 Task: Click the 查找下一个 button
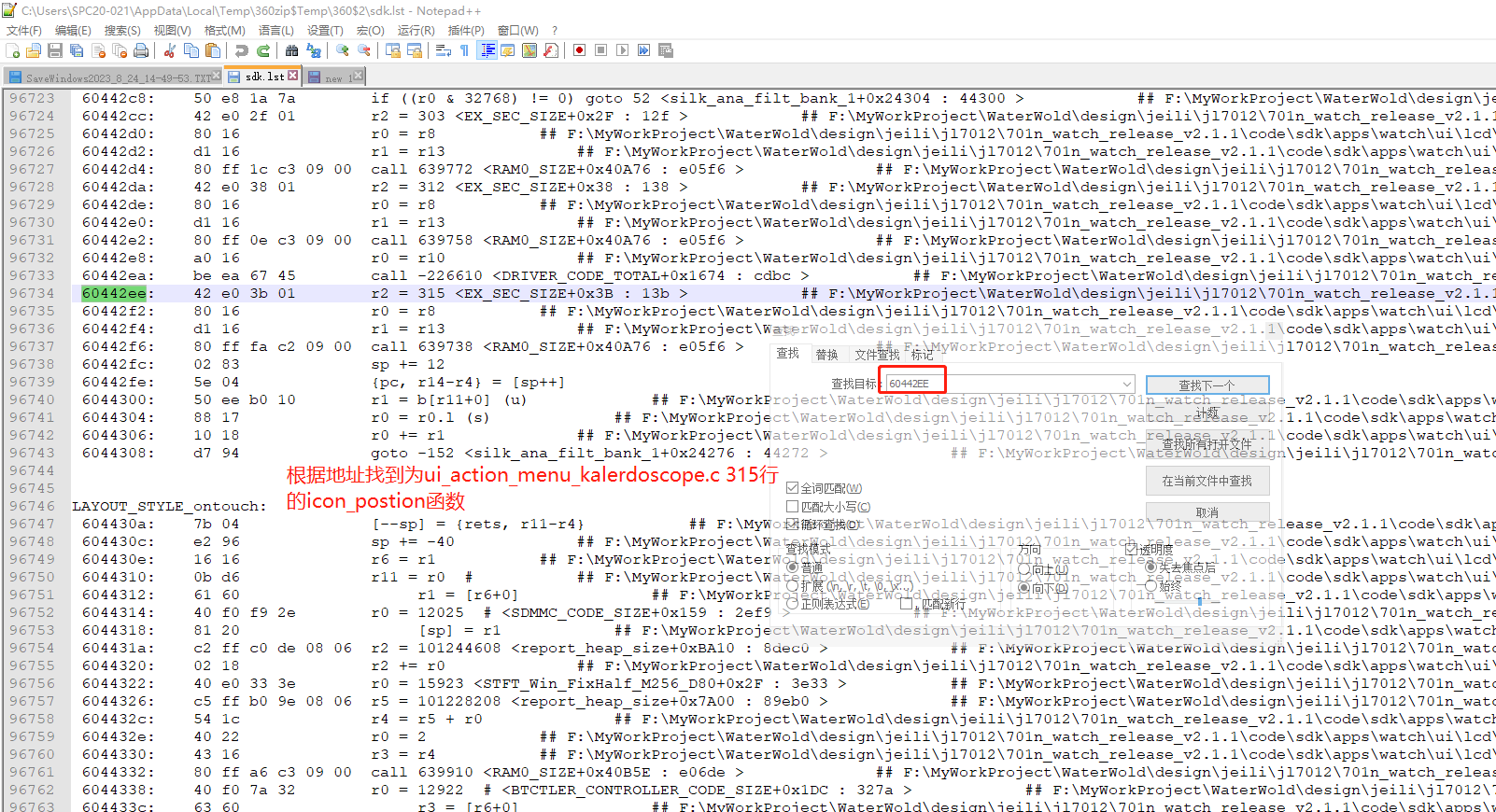tap(1207, 385)
